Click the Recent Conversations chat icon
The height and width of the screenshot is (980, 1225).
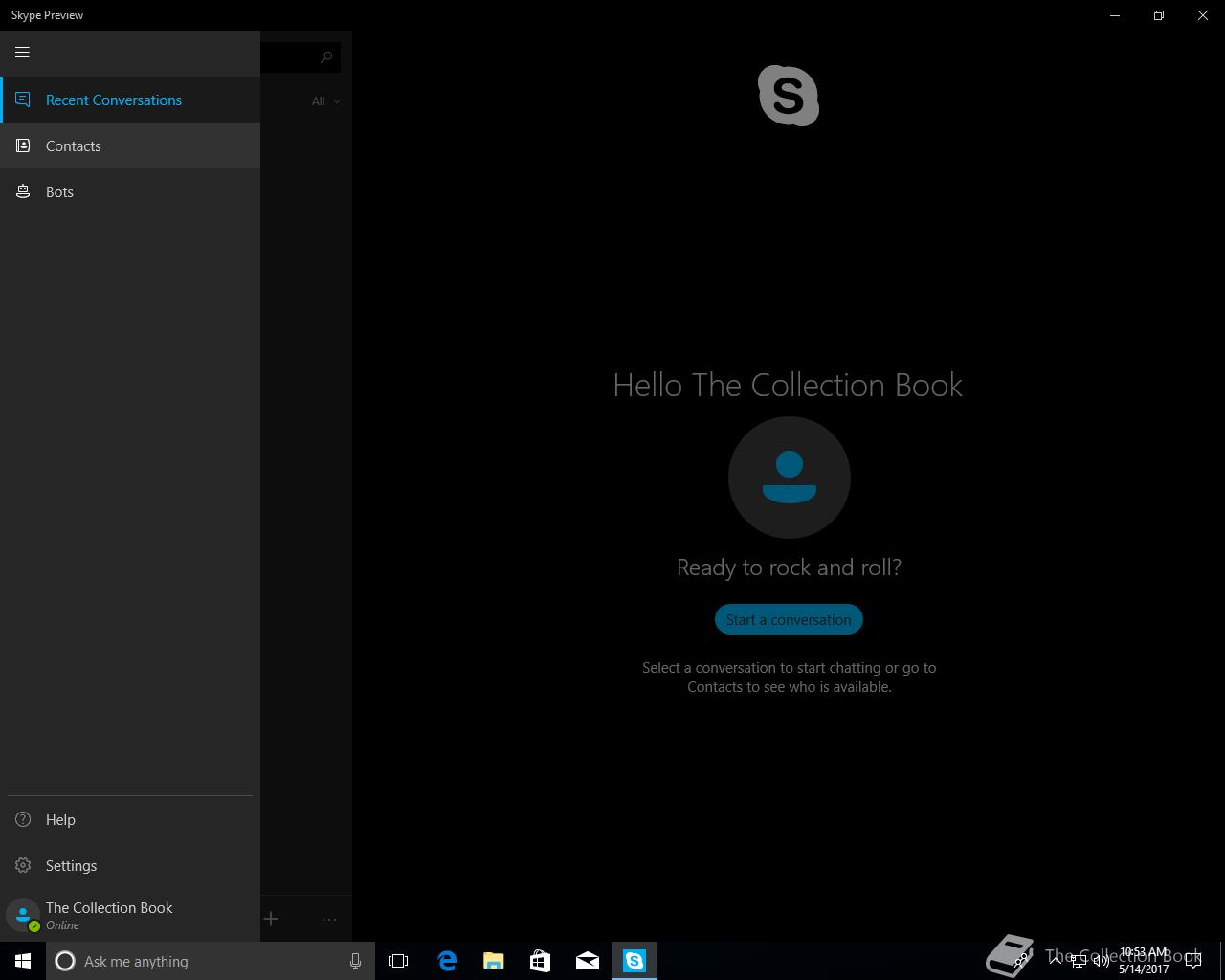tap(23, 100)
